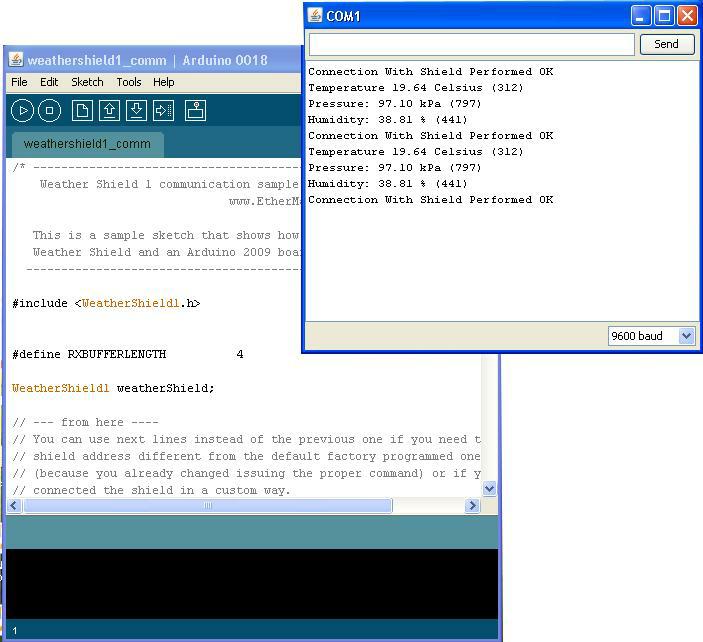Click the Send button in COM1 window

click(x=667, y=44)
